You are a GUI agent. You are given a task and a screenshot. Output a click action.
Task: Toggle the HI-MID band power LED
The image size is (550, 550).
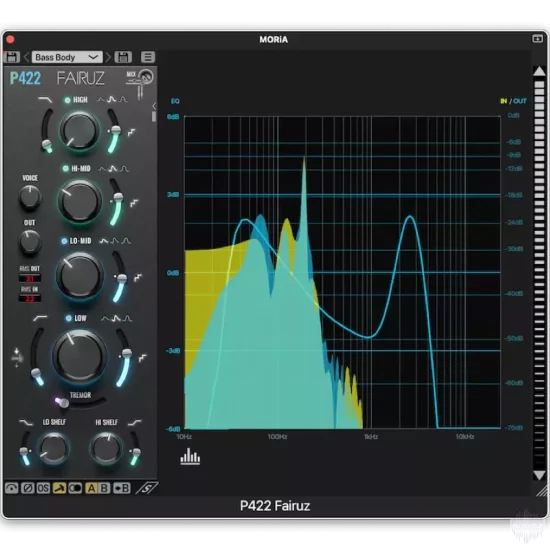point(66,169)
